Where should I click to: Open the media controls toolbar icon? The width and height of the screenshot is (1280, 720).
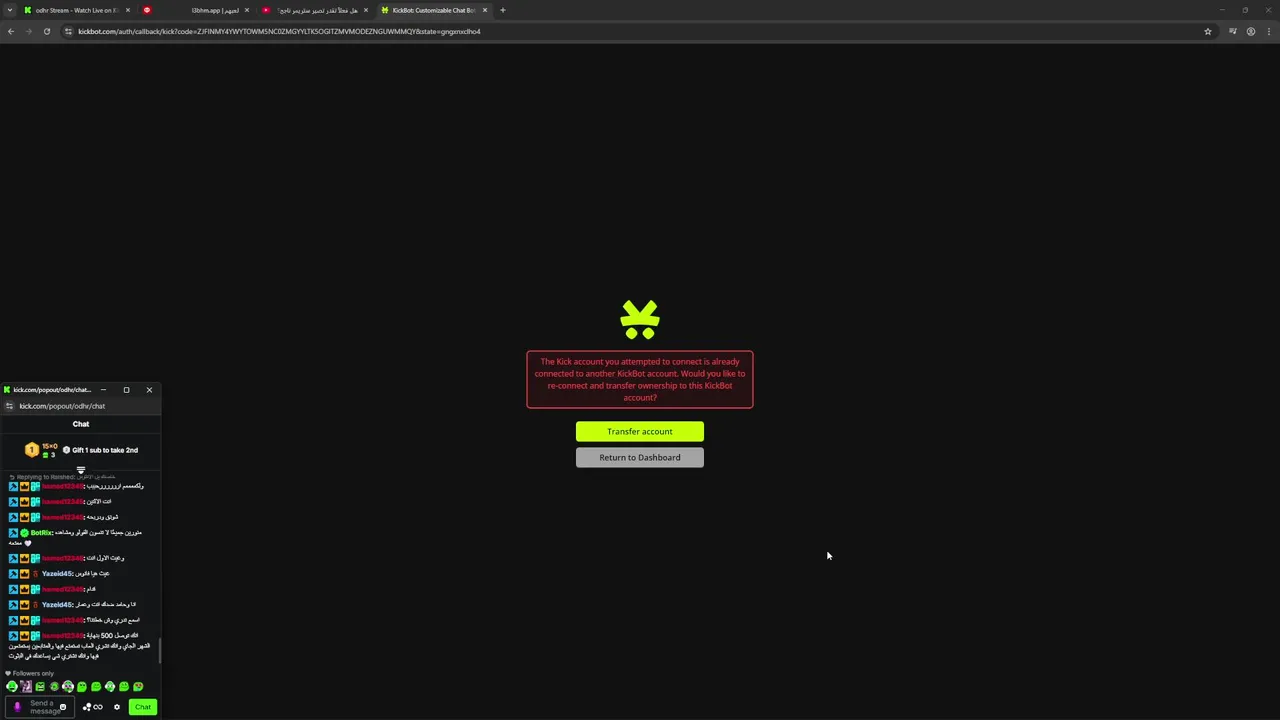point(1233,31)
